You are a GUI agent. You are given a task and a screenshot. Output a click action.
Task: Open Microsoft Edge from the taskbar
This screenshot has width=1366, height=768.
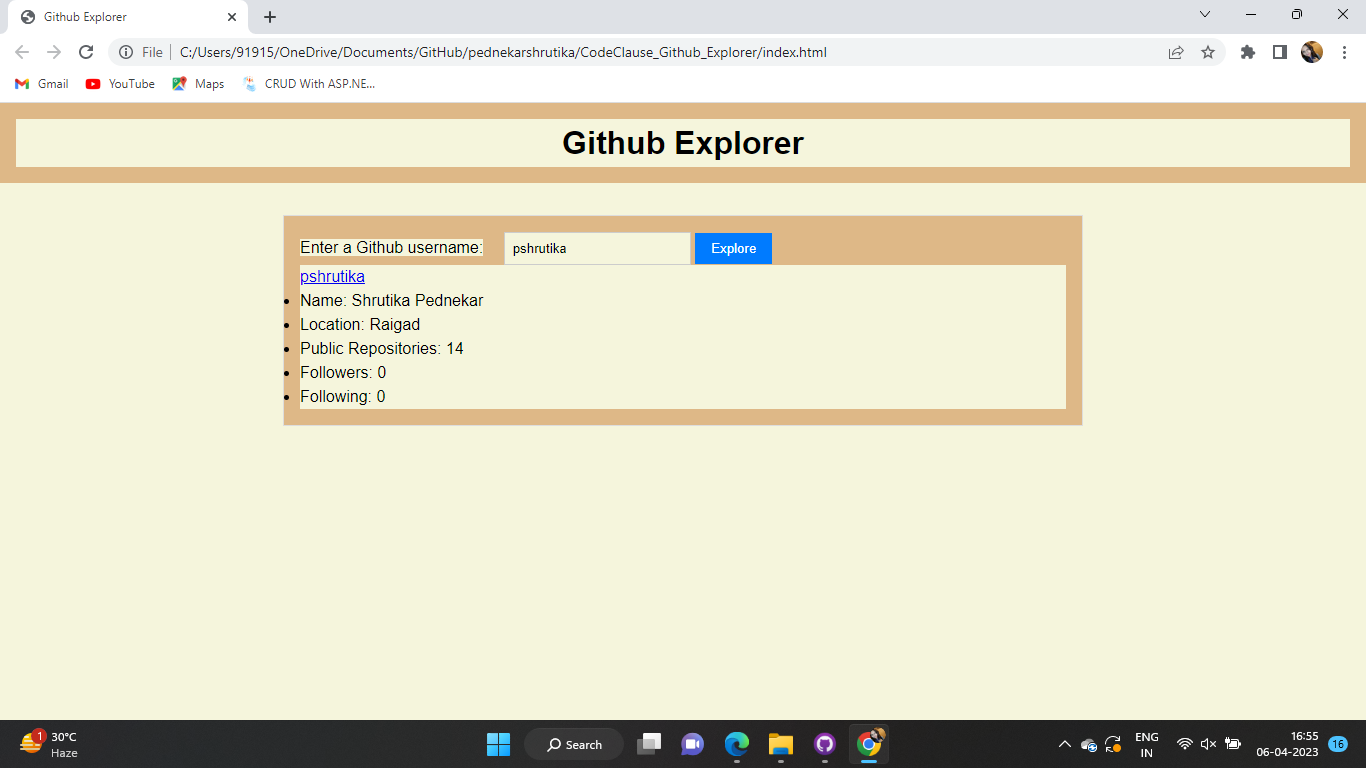click(737, 744)
